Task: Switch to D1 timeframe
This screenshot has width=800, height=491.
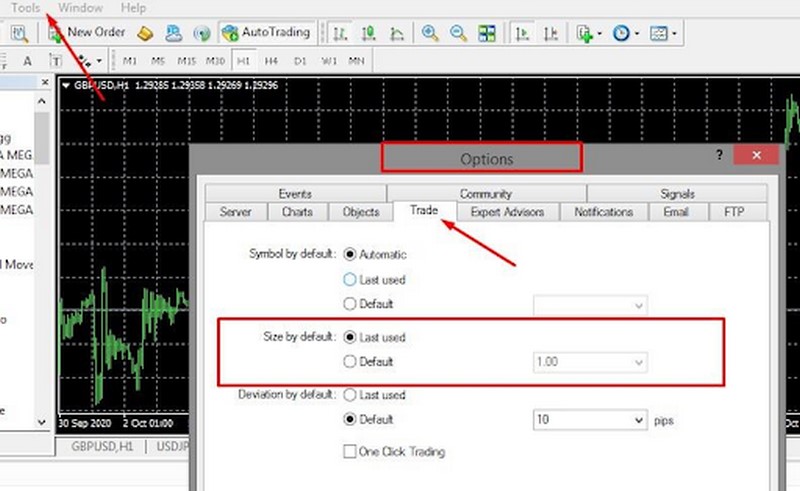Action: tap(300, 61)
